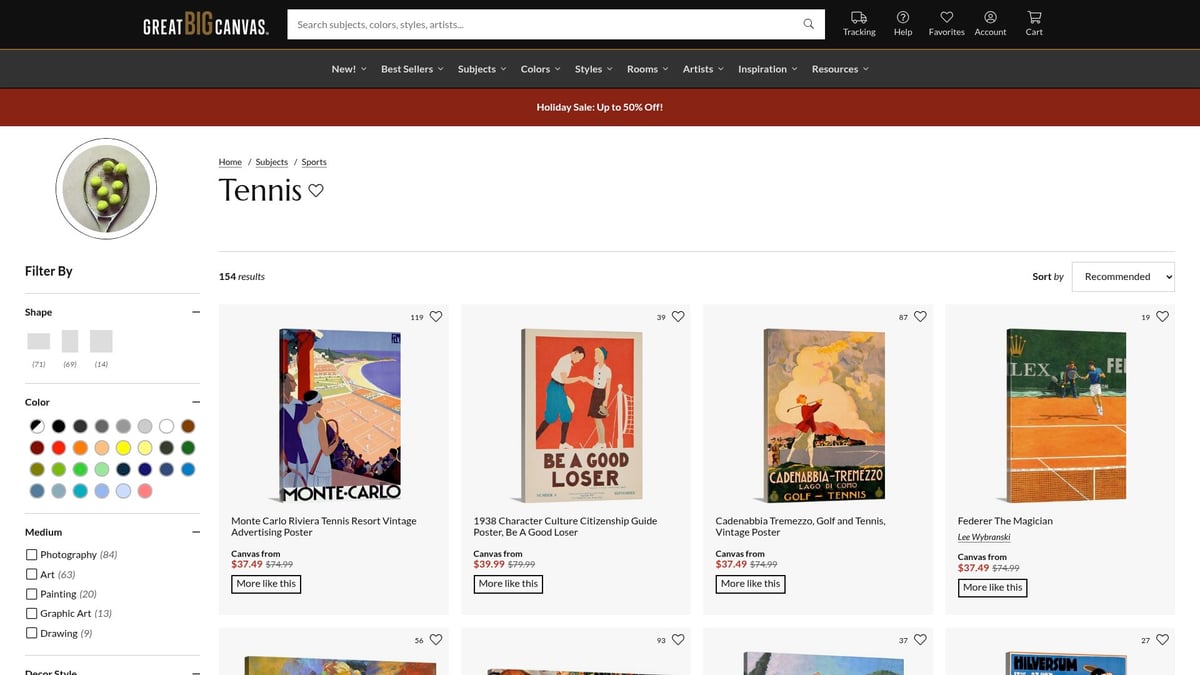Viewport: 1200px width, 675px height.
Task: Go to Sports breadcrumb link
Action: 314,162
